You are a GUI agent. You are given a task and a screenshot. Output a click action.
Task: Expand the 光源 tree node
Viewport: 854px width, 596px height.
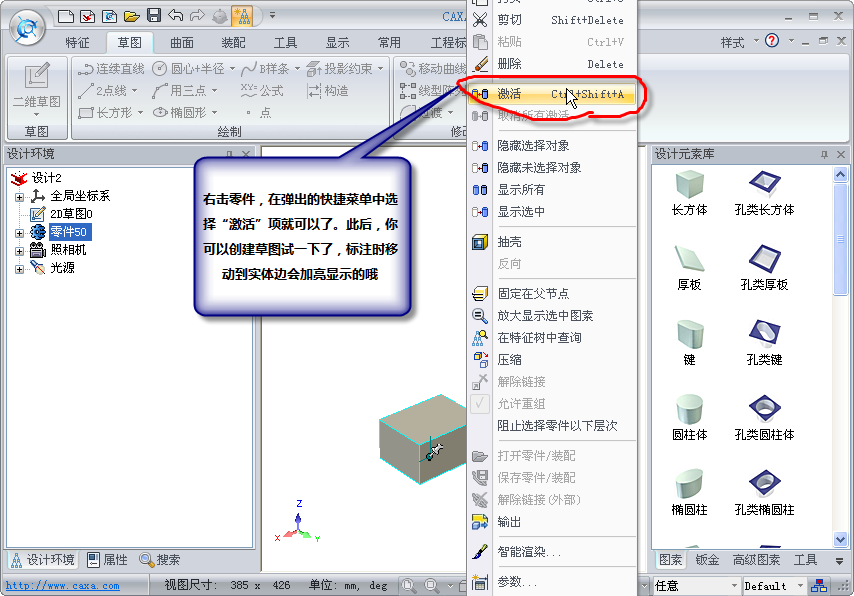click(19, 269)
